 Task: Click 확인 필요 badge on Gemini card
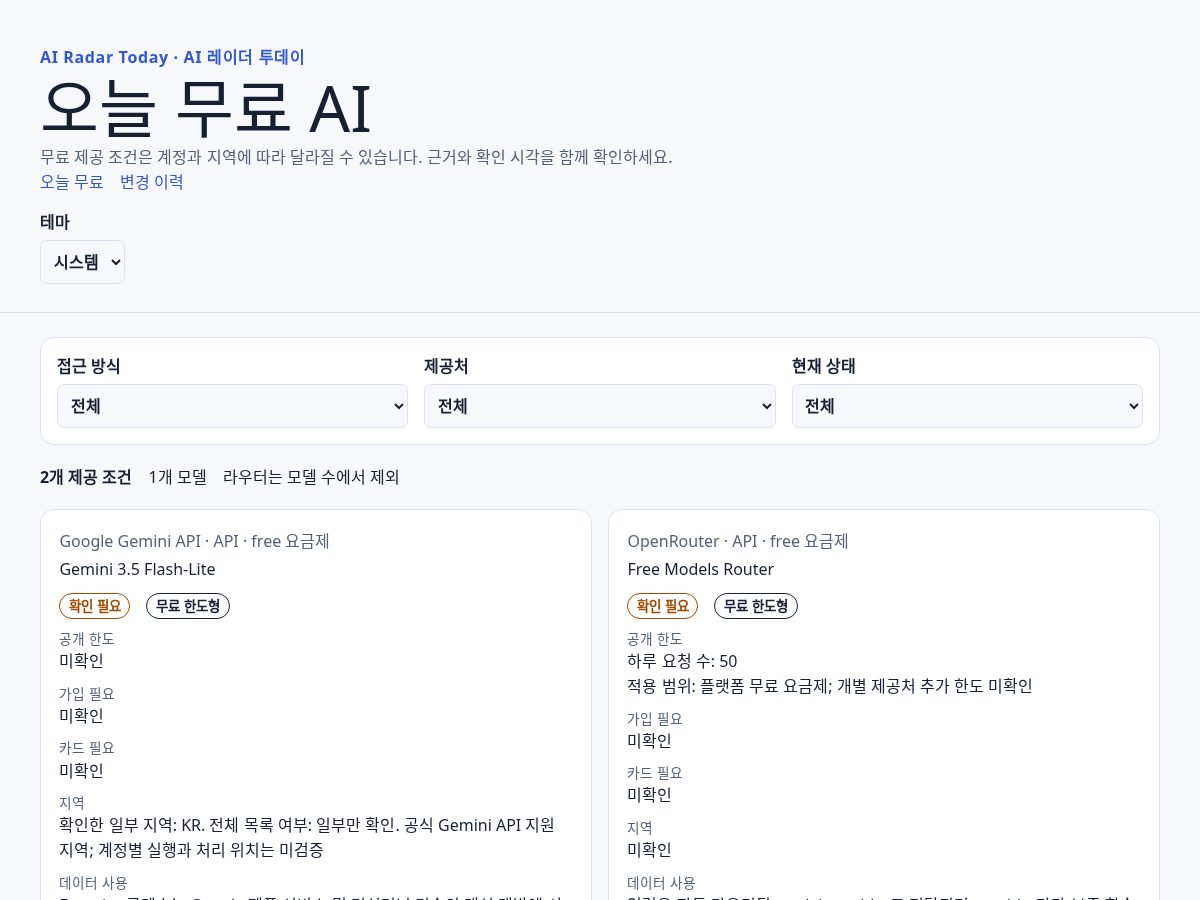(95, 606)
